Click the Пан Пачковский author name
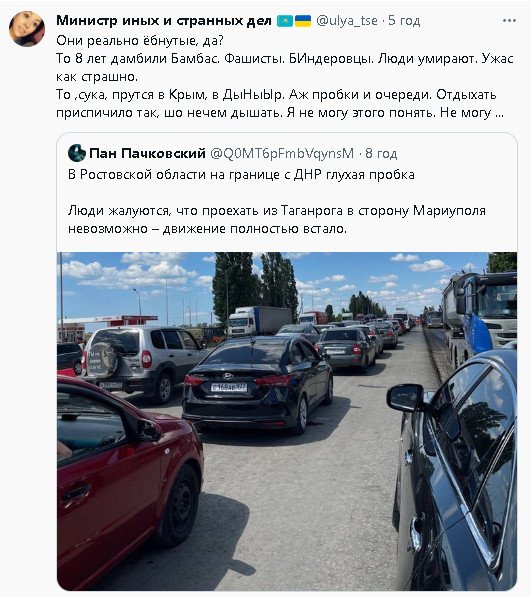Image resolution: width=531 pixels, height=597 pixels. [147, 153]
